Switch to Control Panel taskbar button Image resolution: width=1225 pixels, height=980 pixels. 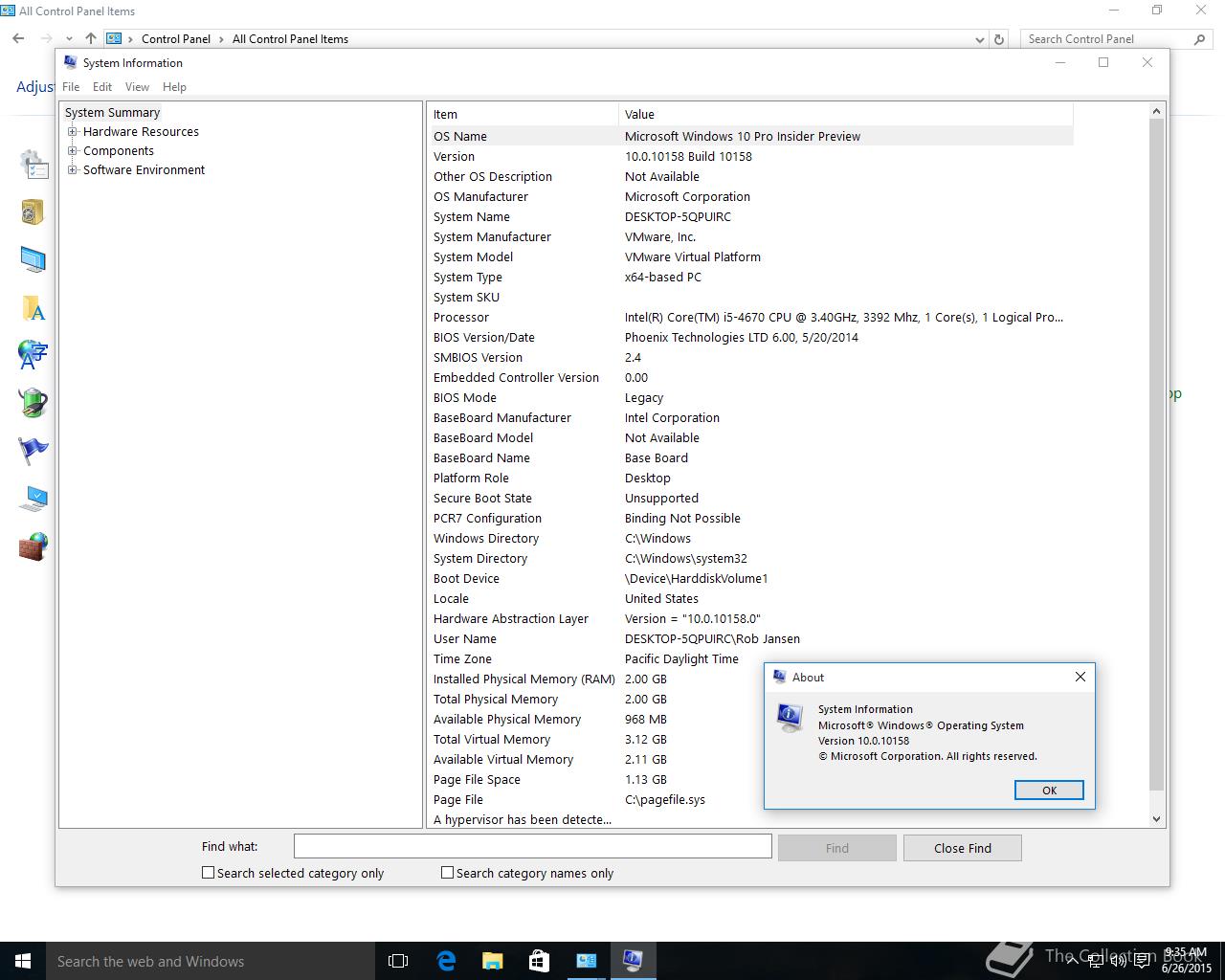click(586, 961)
